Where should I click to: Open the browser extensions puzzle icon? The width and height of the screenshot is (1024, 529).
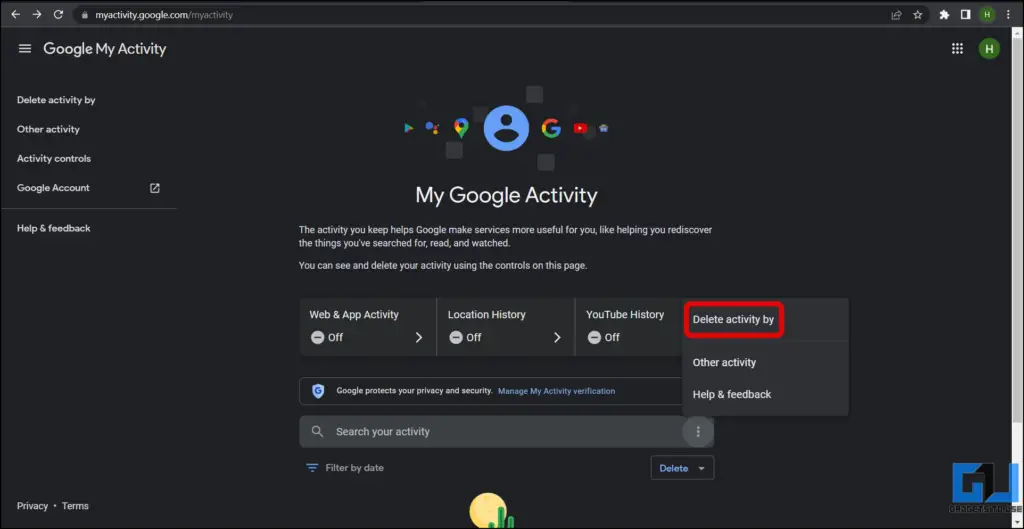tap(944, 14)
